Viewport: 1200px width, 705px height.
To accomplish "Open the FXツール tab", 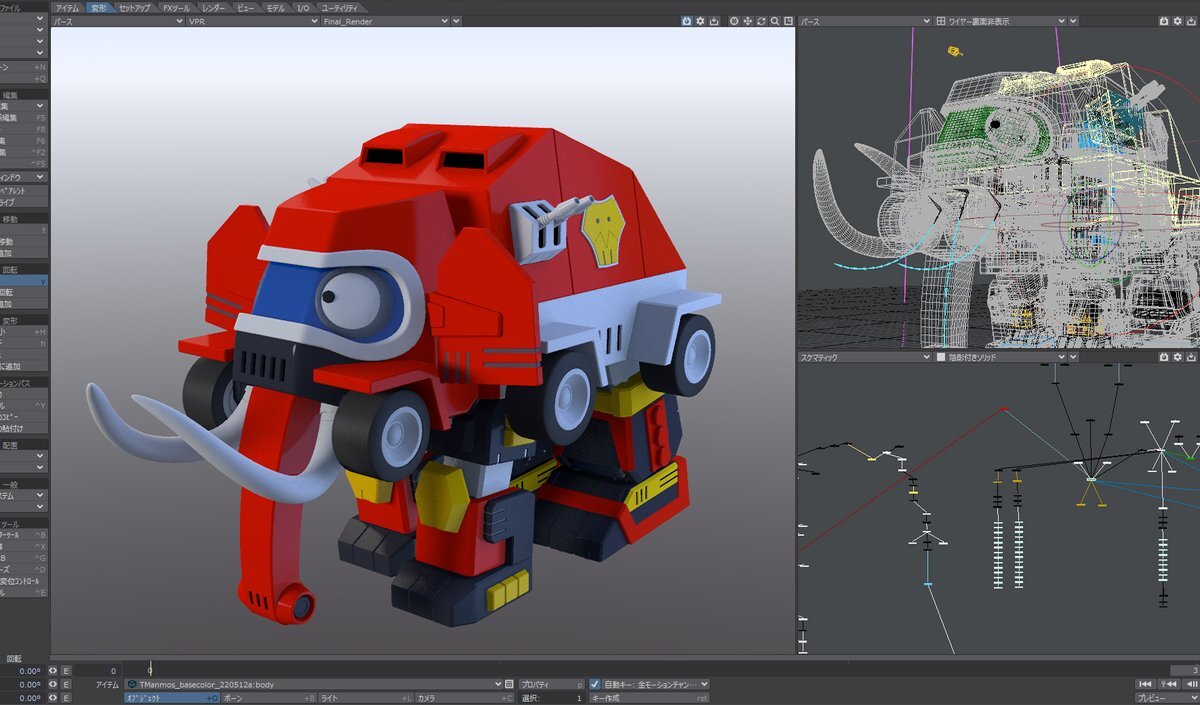I will (177, 7).
